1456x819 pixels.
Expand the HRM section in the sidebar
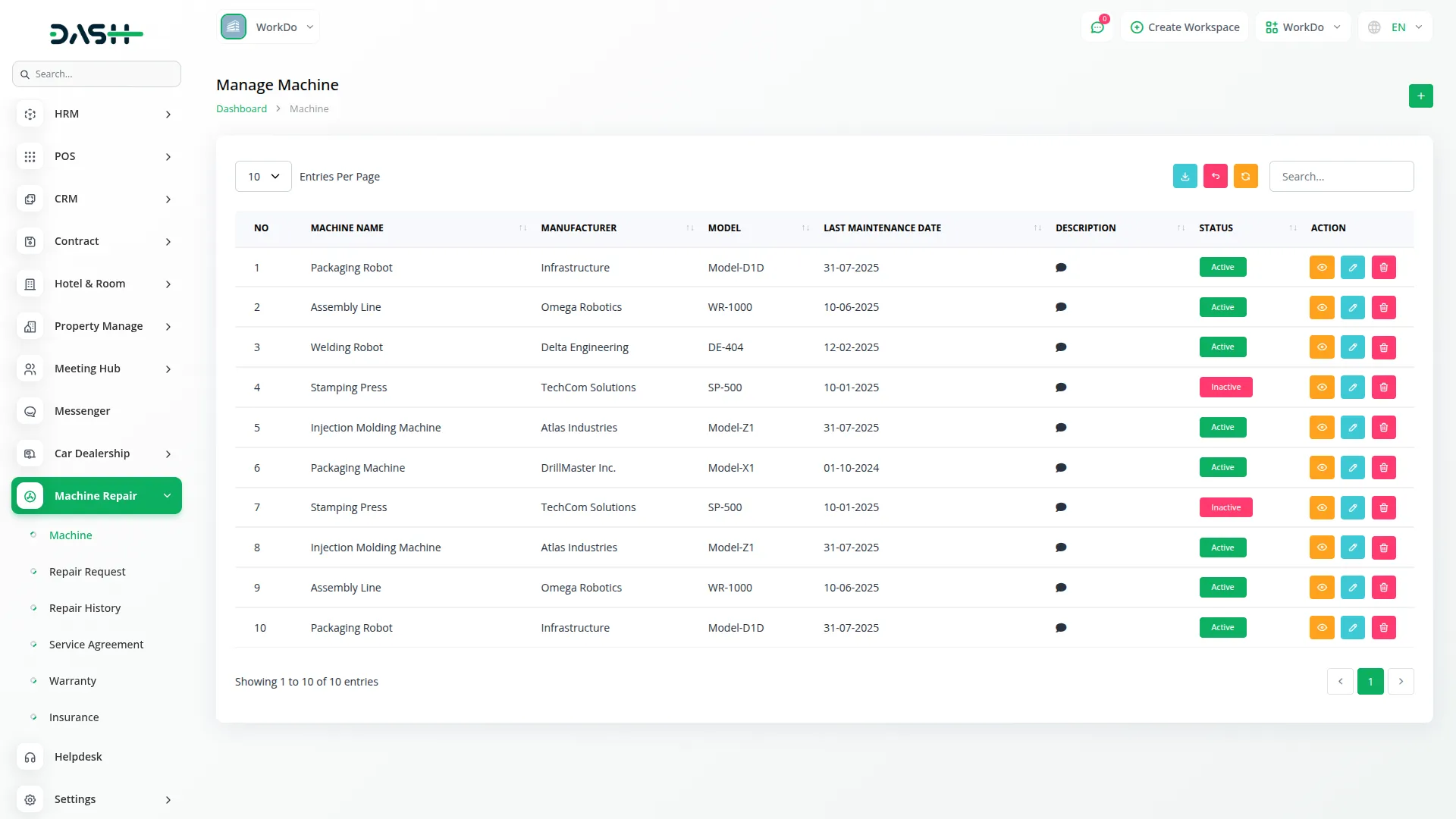point(96,114)
